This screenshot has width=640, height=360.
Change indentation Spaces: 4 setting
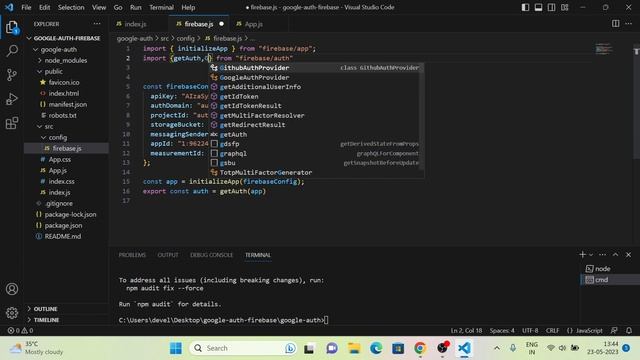[x=502, y=331]
